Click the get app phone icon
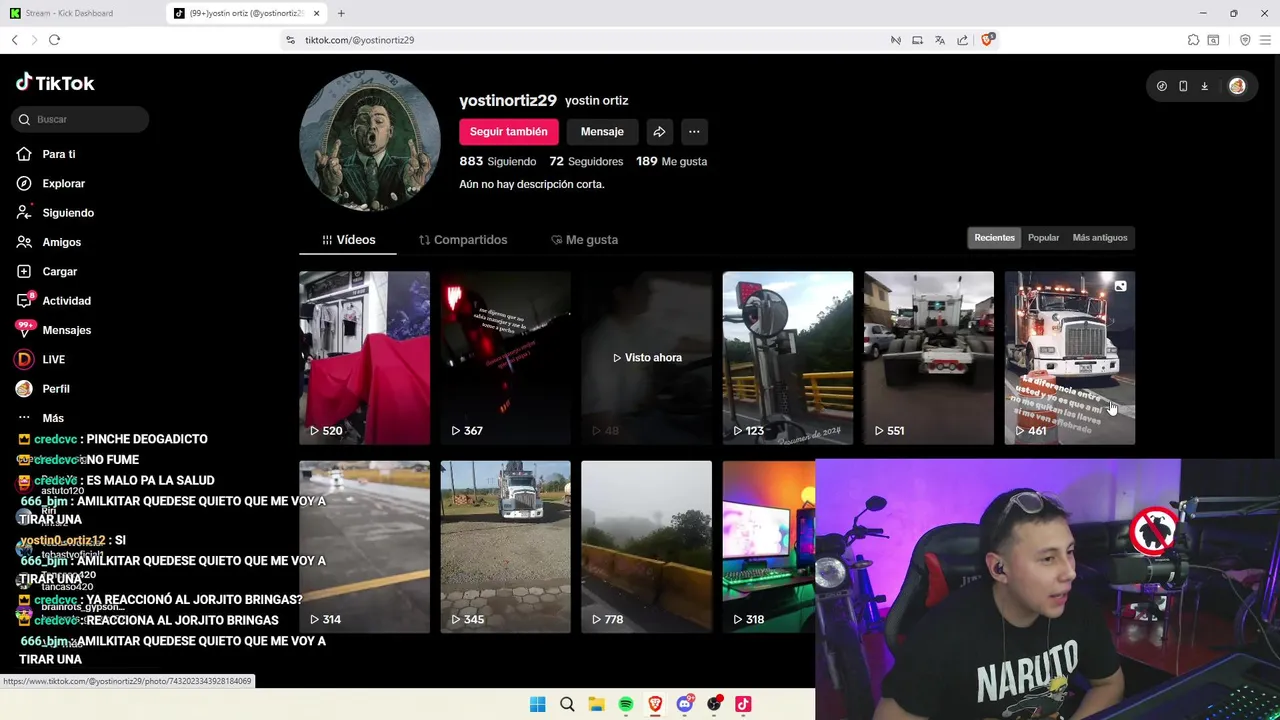 (1183, 86)
